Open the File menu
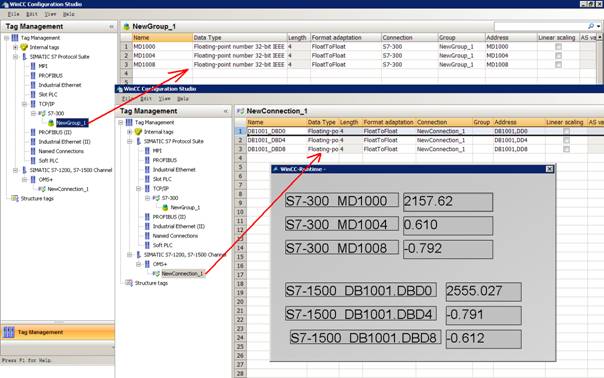 (13, 14)
